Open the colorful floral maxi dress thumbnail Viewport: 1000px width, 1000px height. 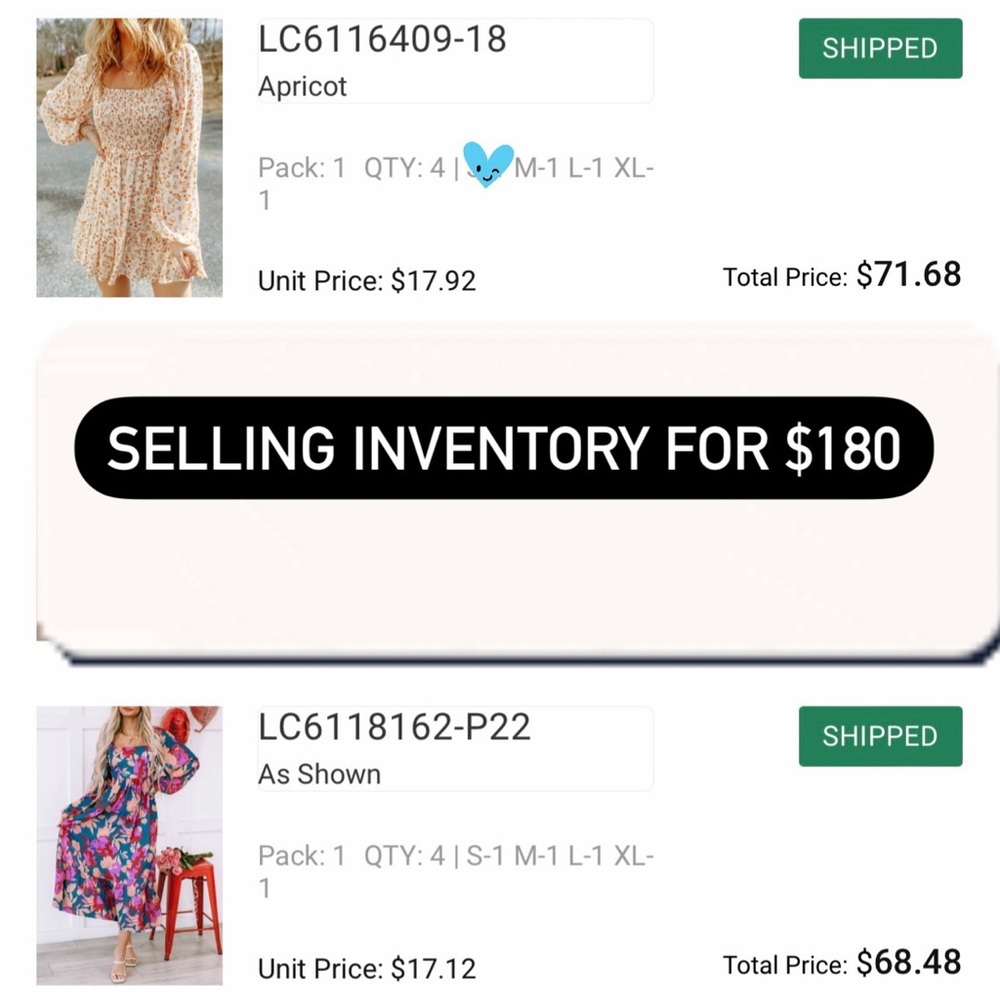click(129, 845)
